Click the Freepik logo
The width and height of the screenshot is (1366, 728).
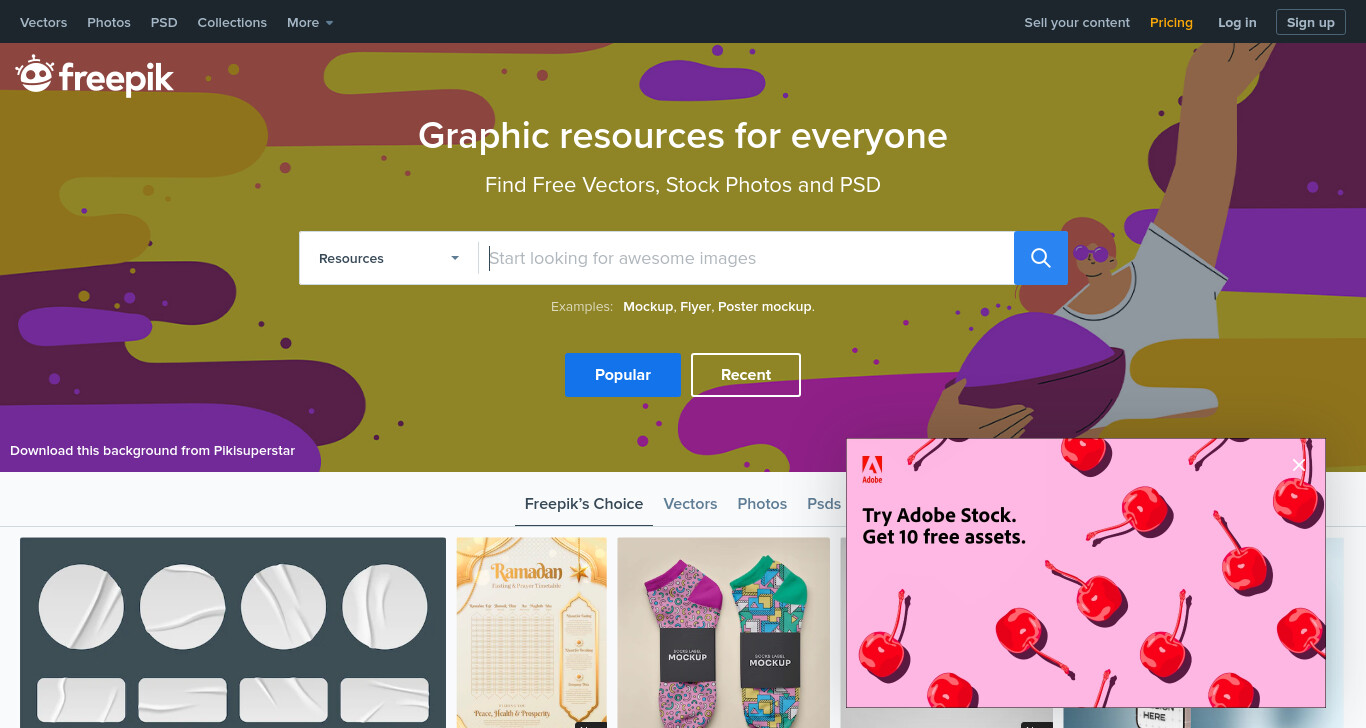(x=95, y=76)
